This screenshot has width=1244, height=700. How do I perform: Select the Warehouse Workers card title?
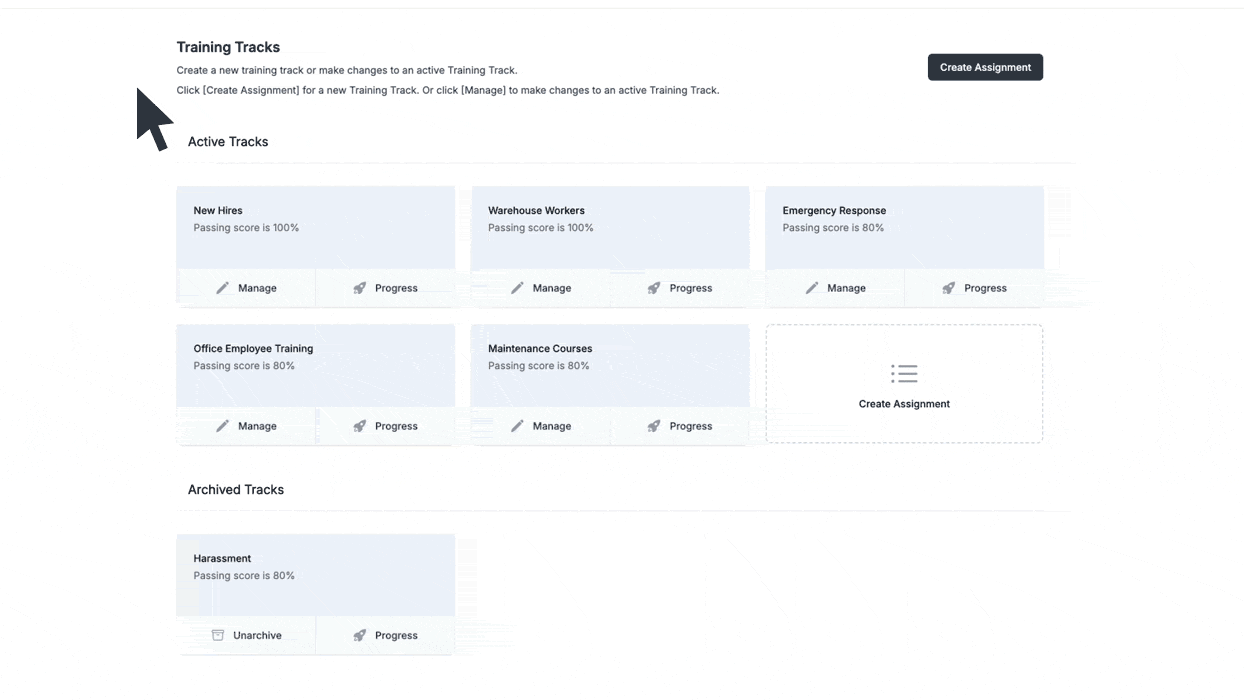tap(536, 211)
